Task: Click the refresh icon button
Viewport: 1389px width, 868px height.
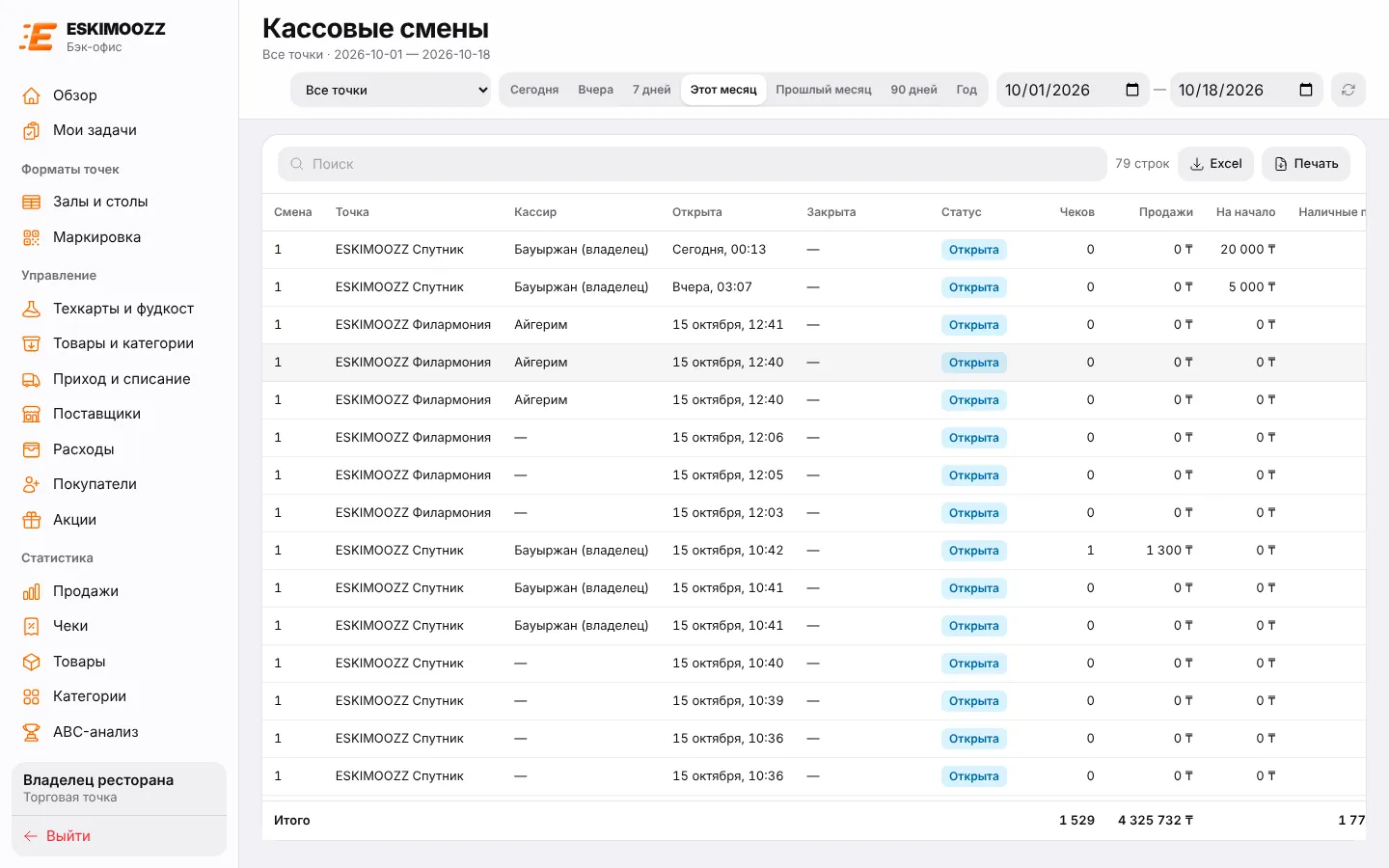Action: click(1348, 90)
